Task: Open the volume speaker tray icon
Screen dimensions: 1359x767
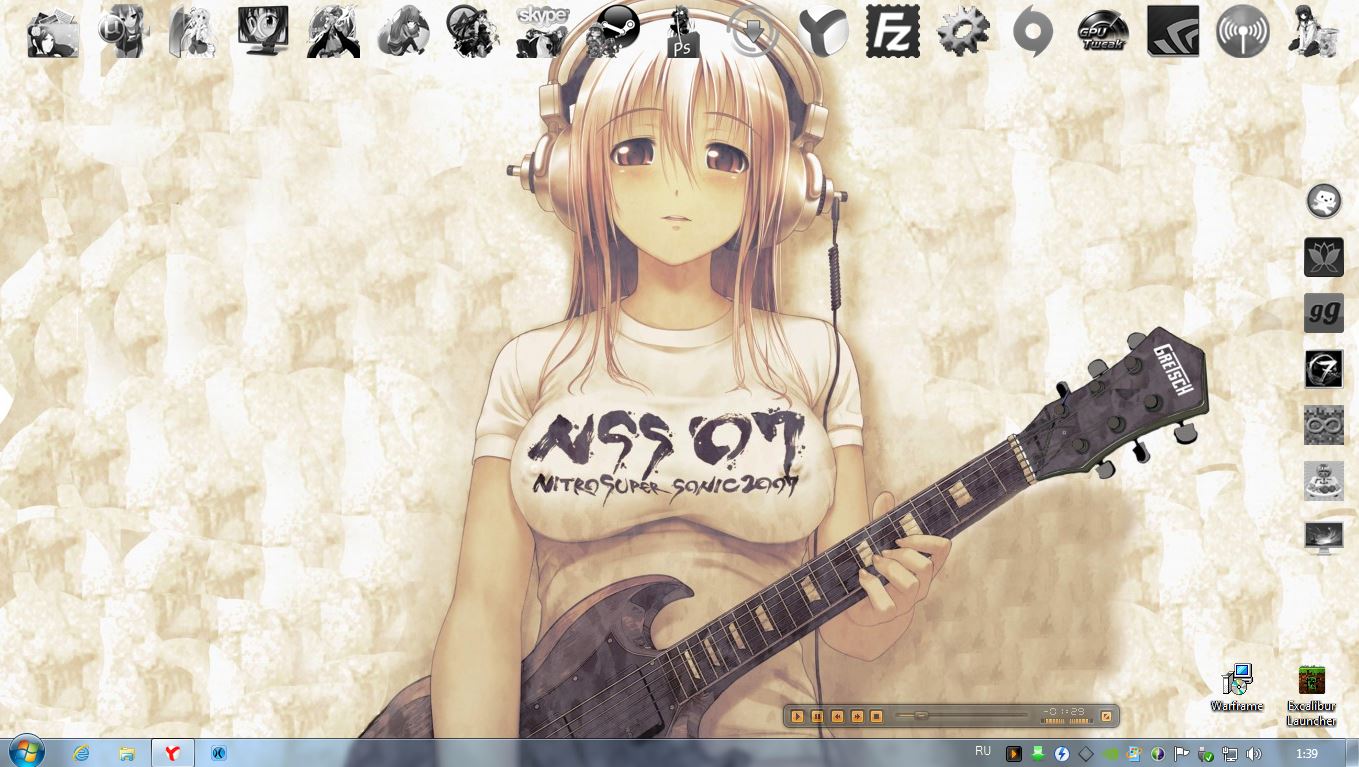Action: pos(1254,754)
